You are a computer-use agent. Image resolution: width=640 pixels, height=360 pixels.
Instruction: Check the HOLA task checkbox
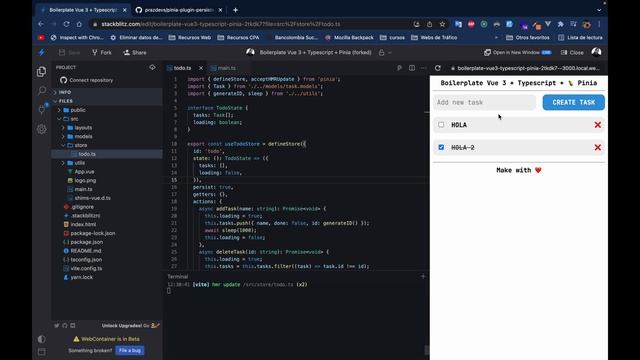coord(441,124)
